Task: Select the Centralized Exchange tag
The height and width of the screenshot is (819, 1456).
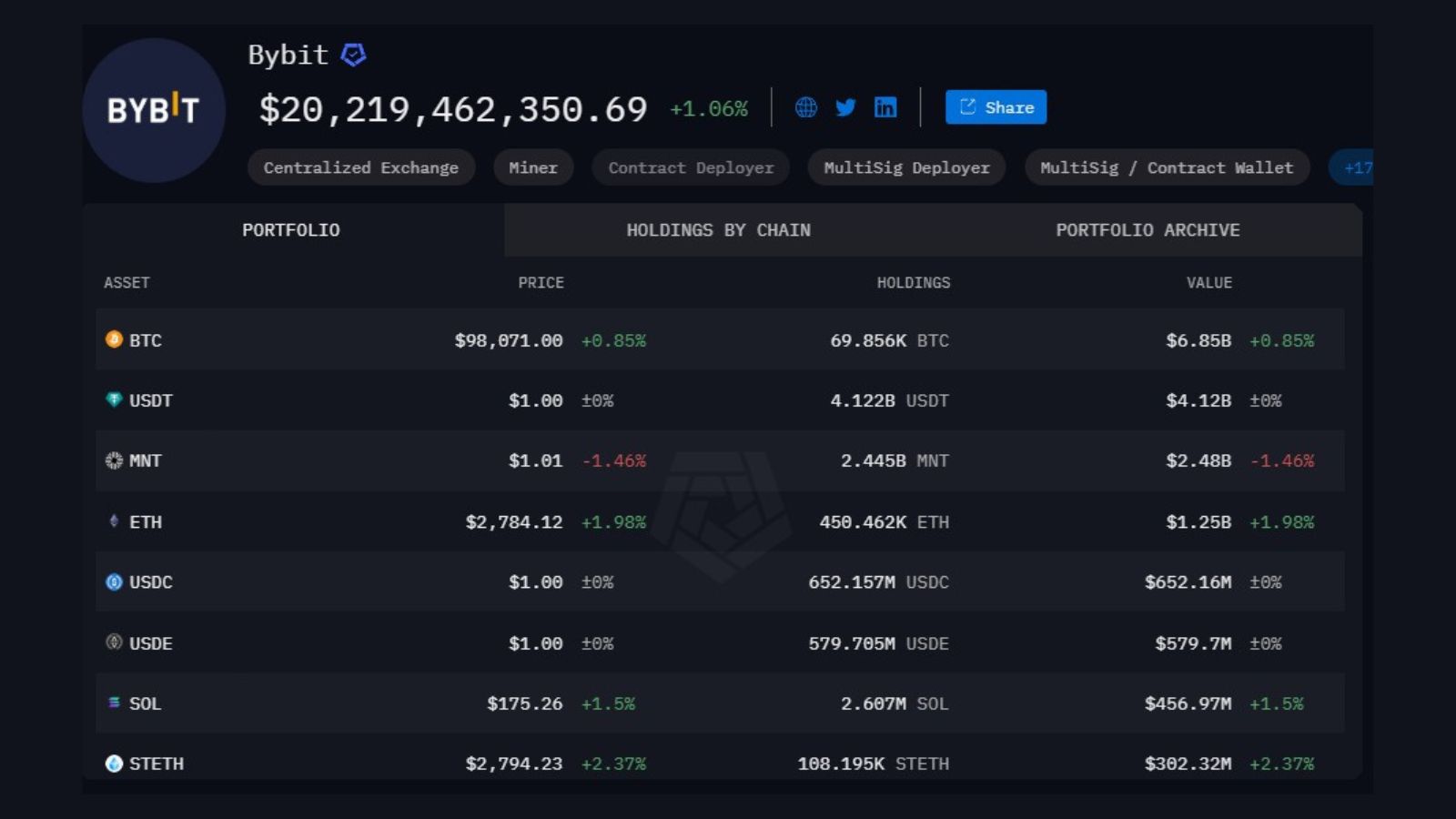Action: point(361,167)
